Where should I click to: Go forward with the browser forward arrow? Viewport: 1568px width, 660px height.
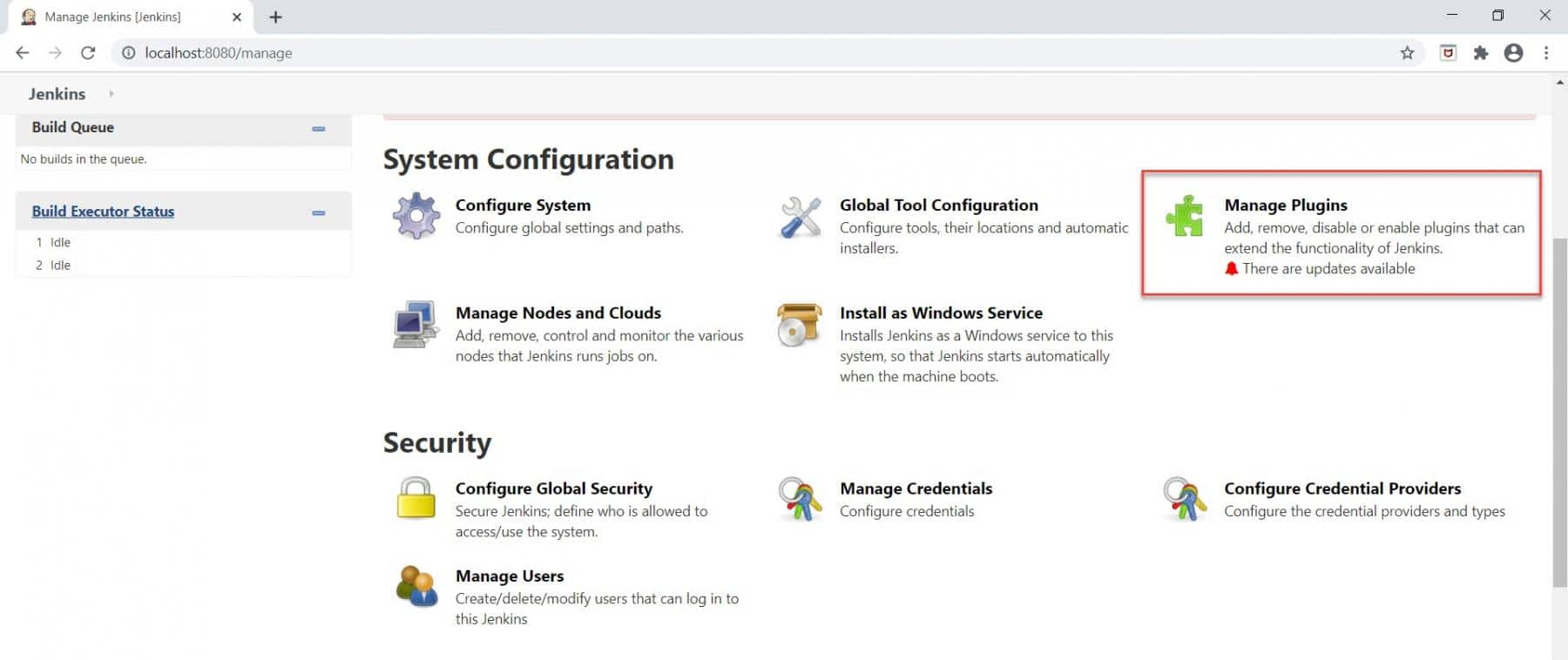pyautogui.click(x=55, y=53)
